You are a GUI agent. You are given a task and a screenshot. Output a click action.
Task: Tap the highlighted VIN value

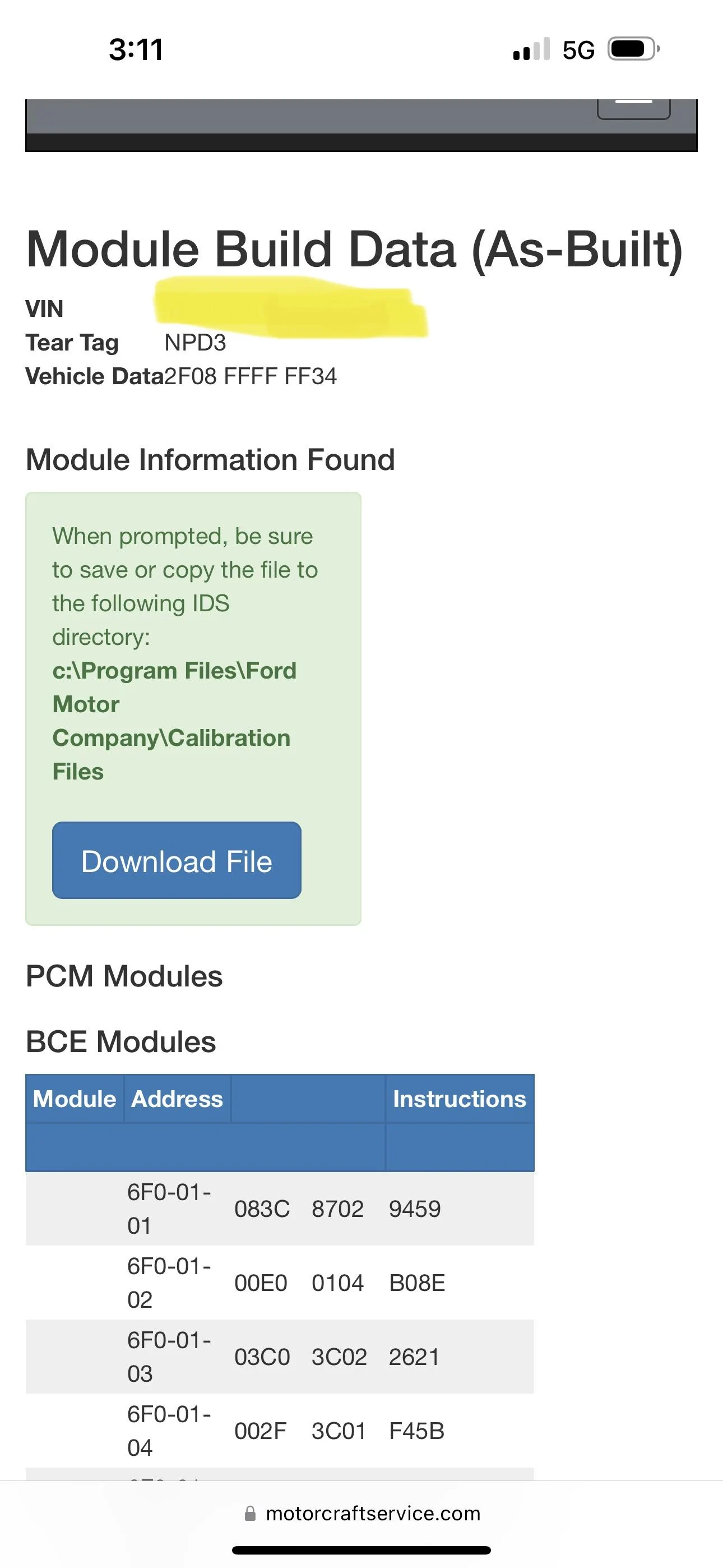coord(291,307)
